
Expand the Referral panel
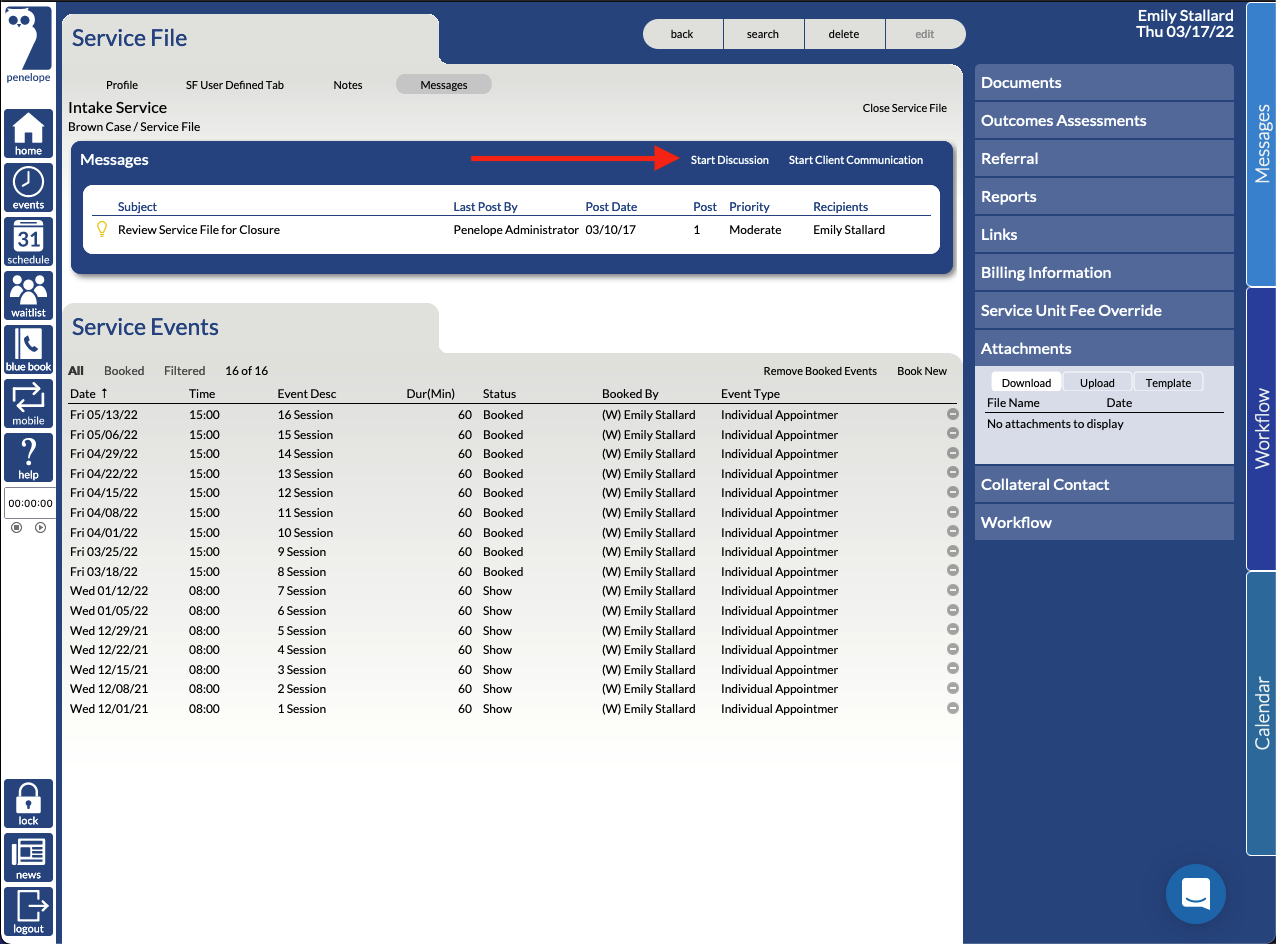coord(1104,159)
